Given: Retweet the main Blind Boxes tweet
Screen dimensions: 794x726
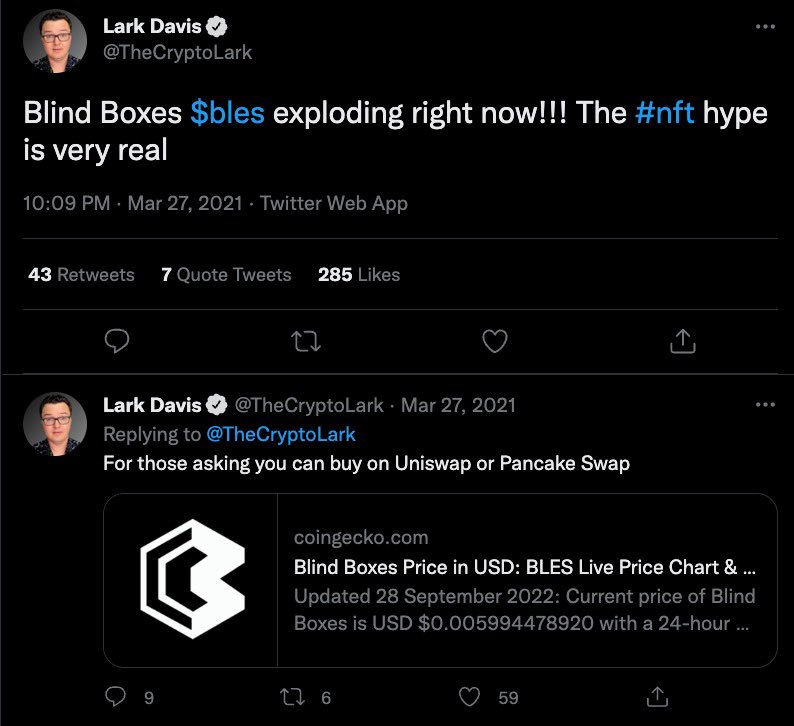Looking at the screenshot, I should tap(304, 342).
